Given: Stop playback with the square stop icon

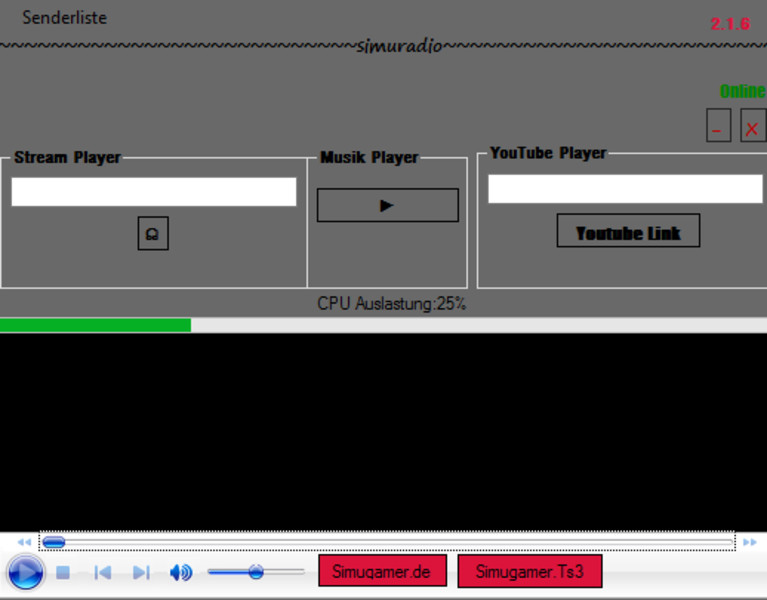Looking at the screenshot, I should point(62,573).
